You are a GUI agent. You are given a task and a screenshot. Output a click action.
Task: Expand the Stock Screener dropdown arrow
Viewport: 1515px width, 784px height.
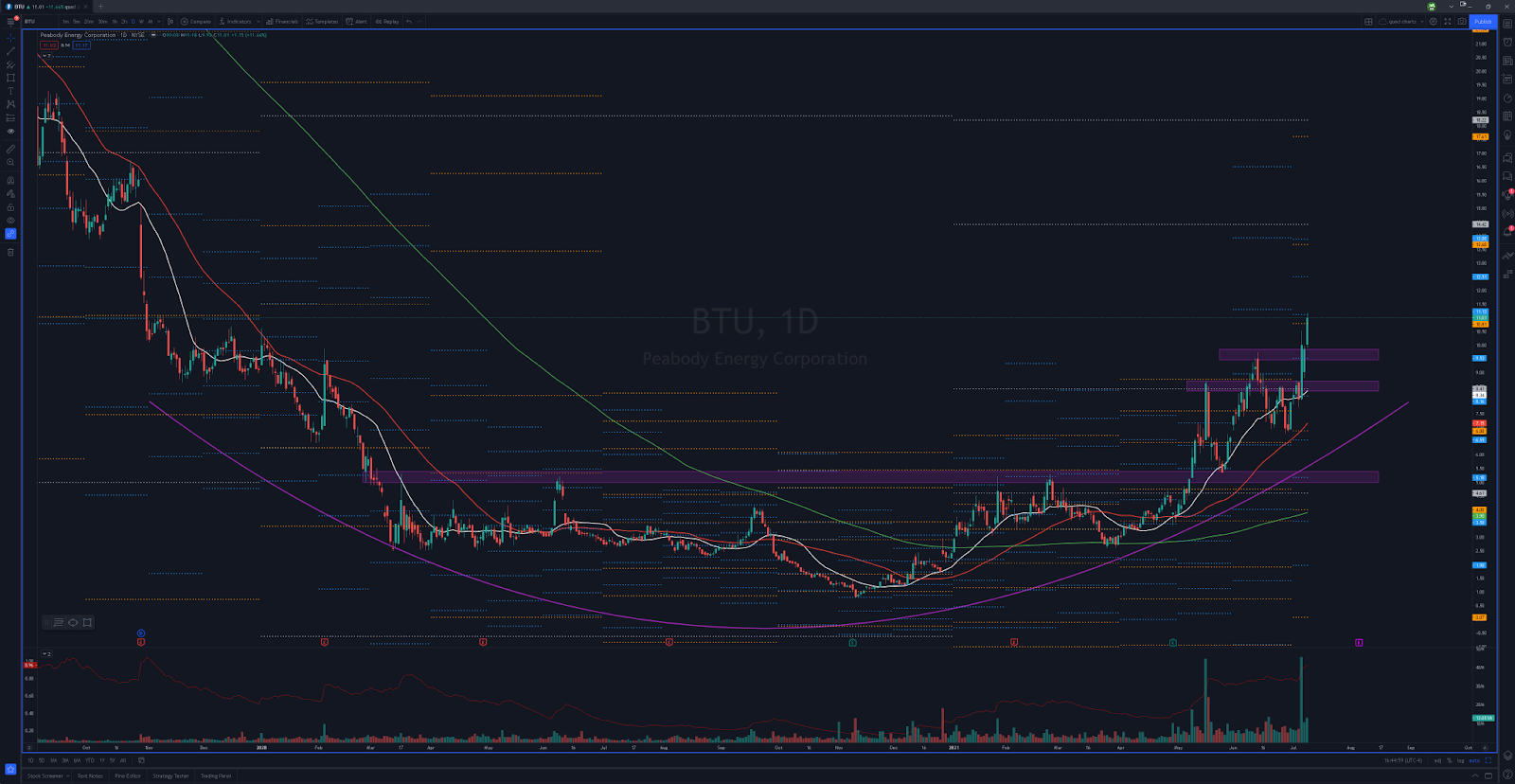pos(68,775)
